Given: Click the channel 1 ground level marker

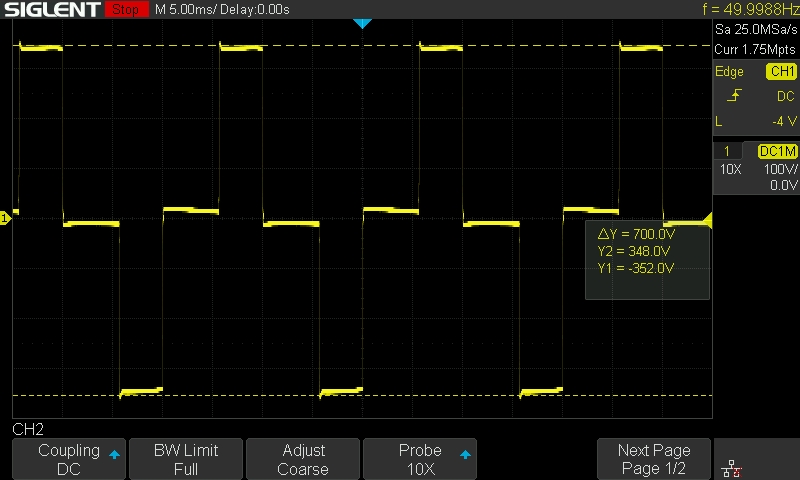Looking at the screenshot, I should 5,218.
